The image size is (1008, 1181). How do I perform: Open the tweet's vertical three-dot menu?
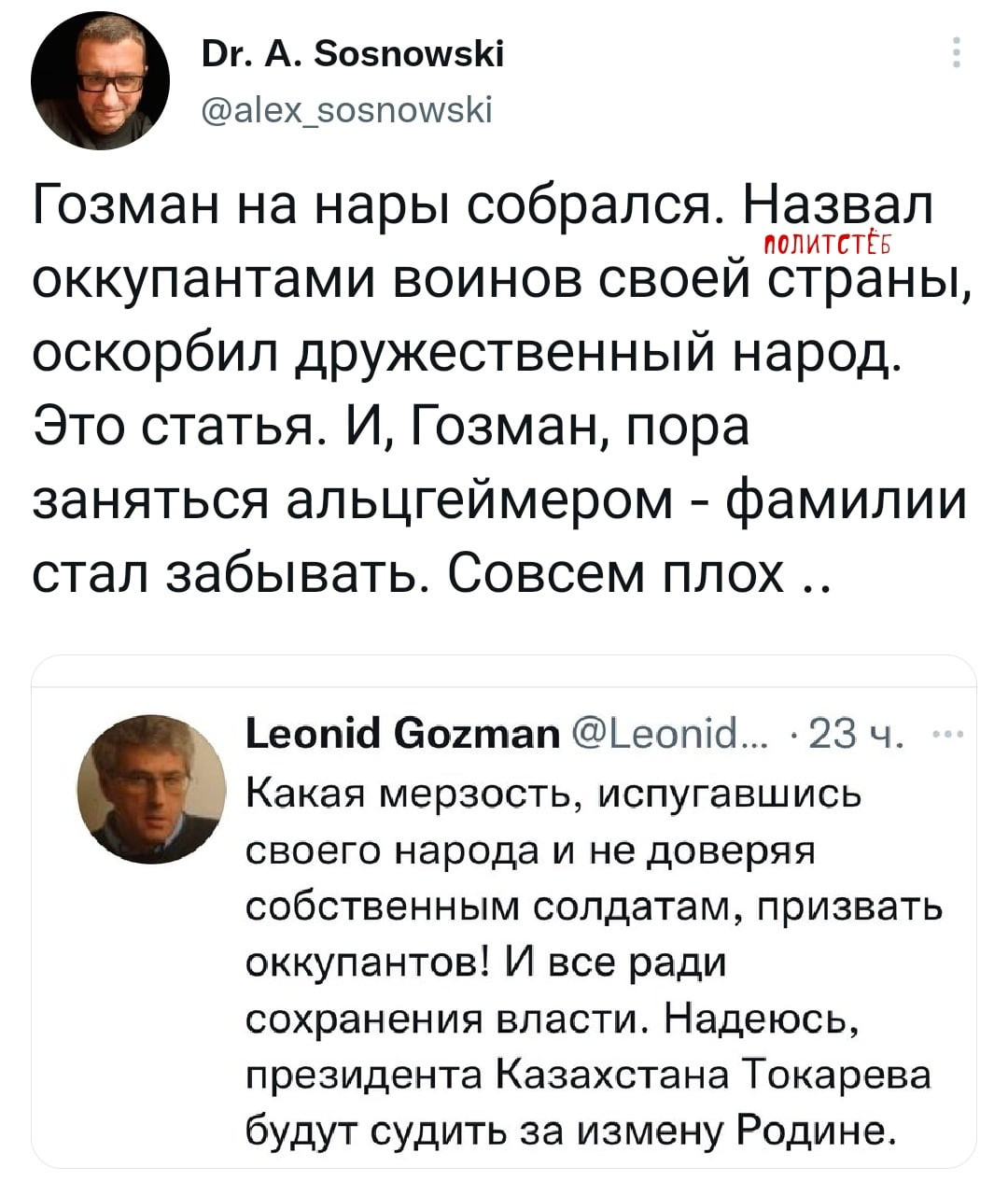(955, 53)
